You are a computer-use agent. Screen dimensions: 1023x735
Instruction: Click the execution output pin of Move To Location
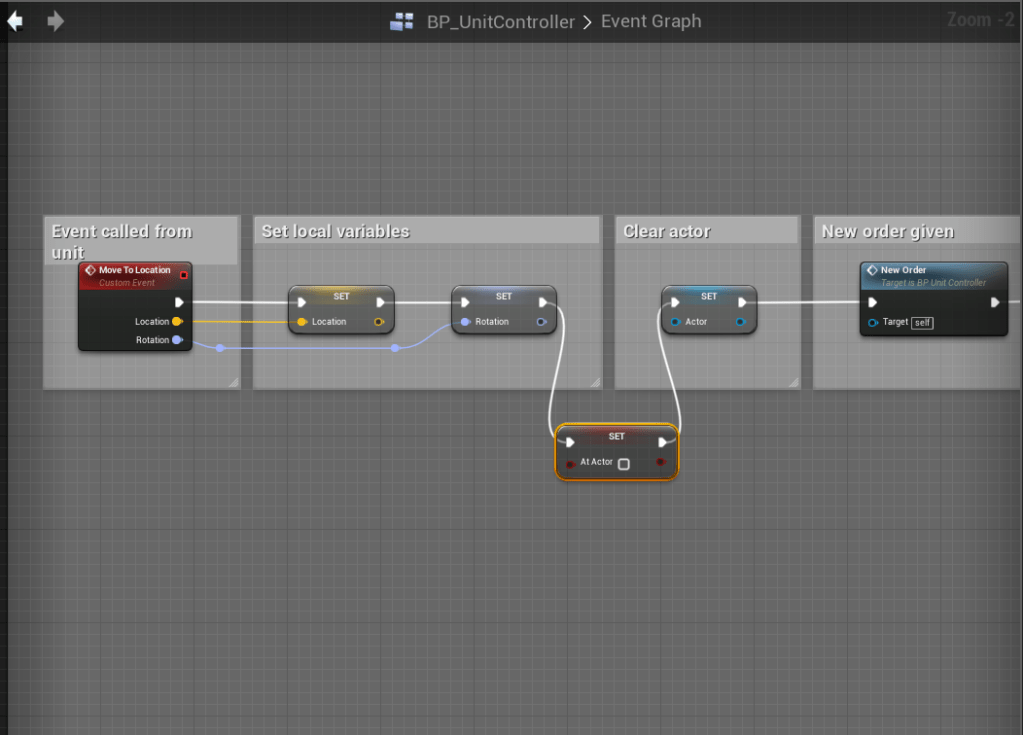coord(179,302)
